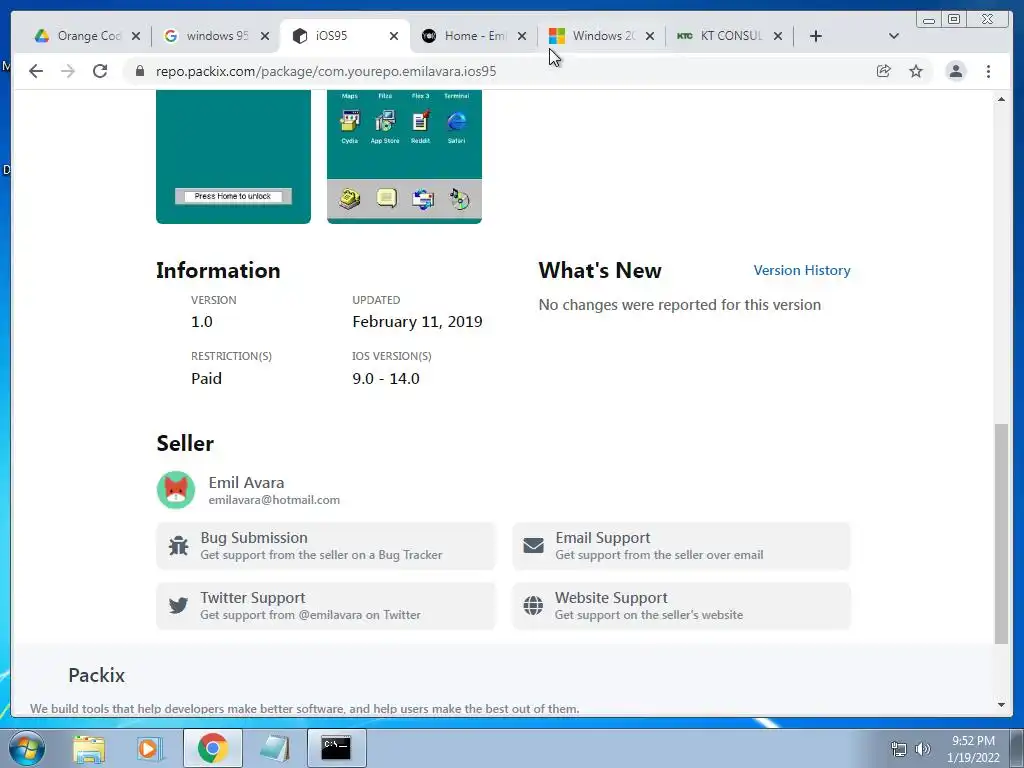The height and width of the screenshot is (768, 1024).
Task: Open Windows Explorer from taskbar
Action: pyautogui.click(x=89, y=748)
